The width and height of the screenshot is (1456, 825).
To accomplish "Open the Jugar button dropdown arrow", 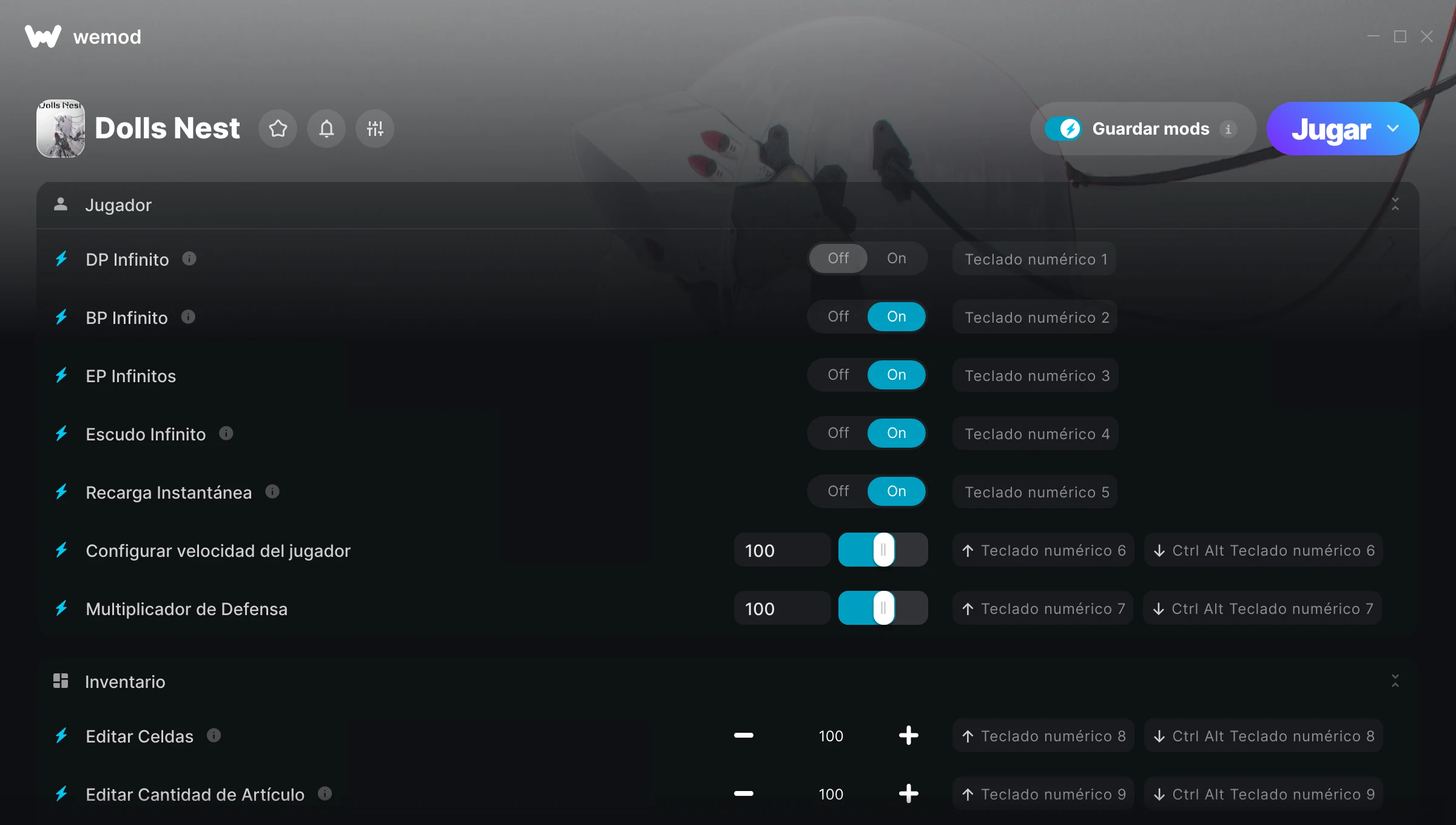I will [x=1393, y=129].
